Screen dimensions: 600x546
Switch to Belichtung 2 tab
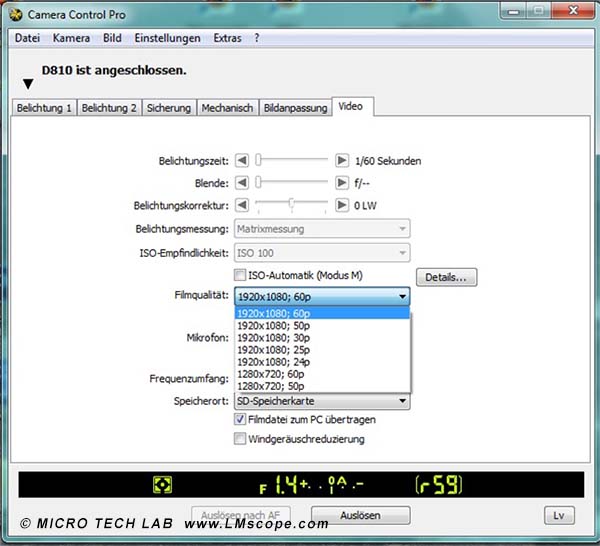click(109, 108)
